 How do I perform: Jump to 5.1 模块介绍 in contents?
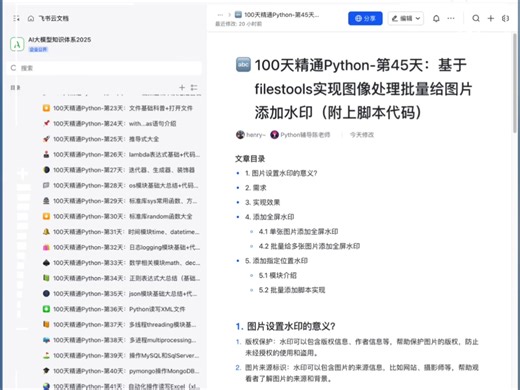278,275
